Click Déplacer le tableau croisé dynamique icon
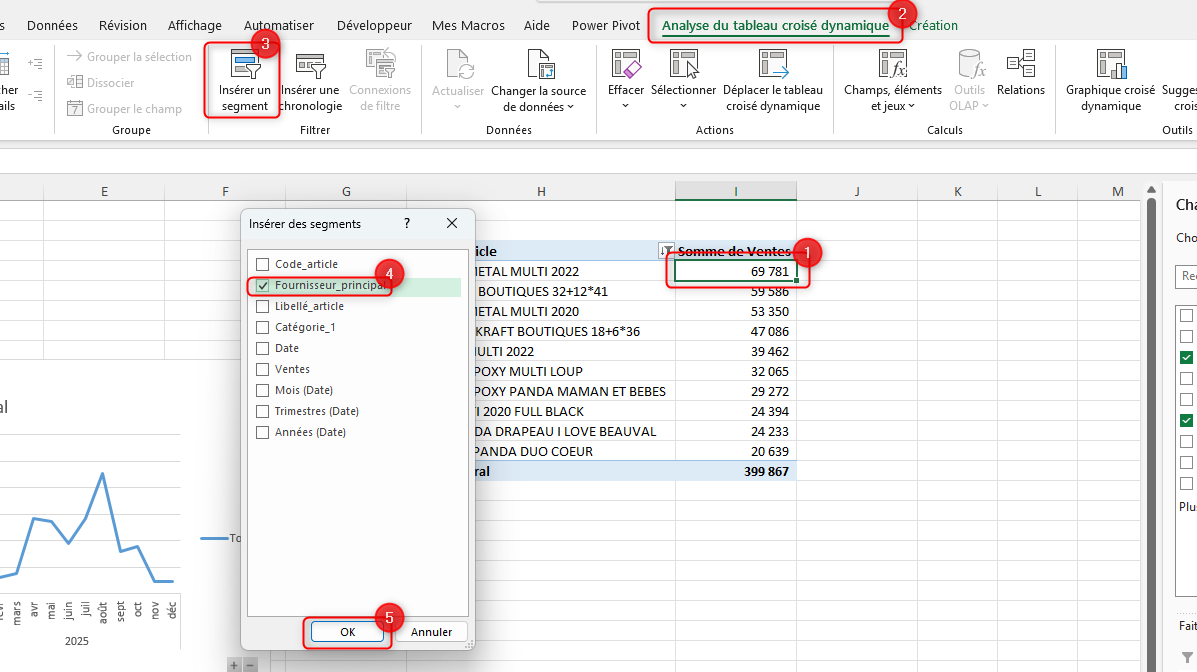Viewport: 1197px width, 672px height. [773, 64]
